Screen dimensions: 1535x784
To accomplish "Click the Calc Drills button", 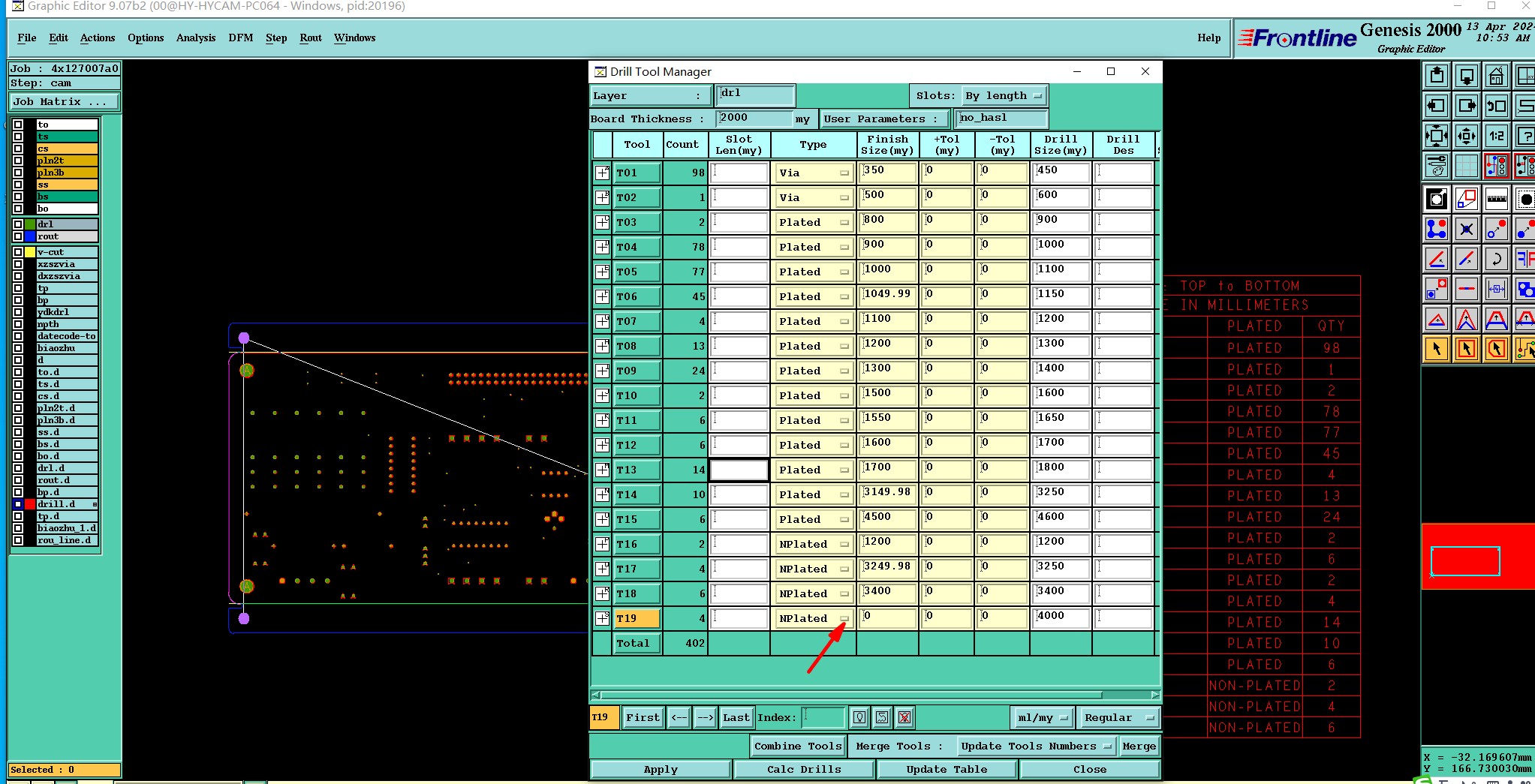I will 804,770.
